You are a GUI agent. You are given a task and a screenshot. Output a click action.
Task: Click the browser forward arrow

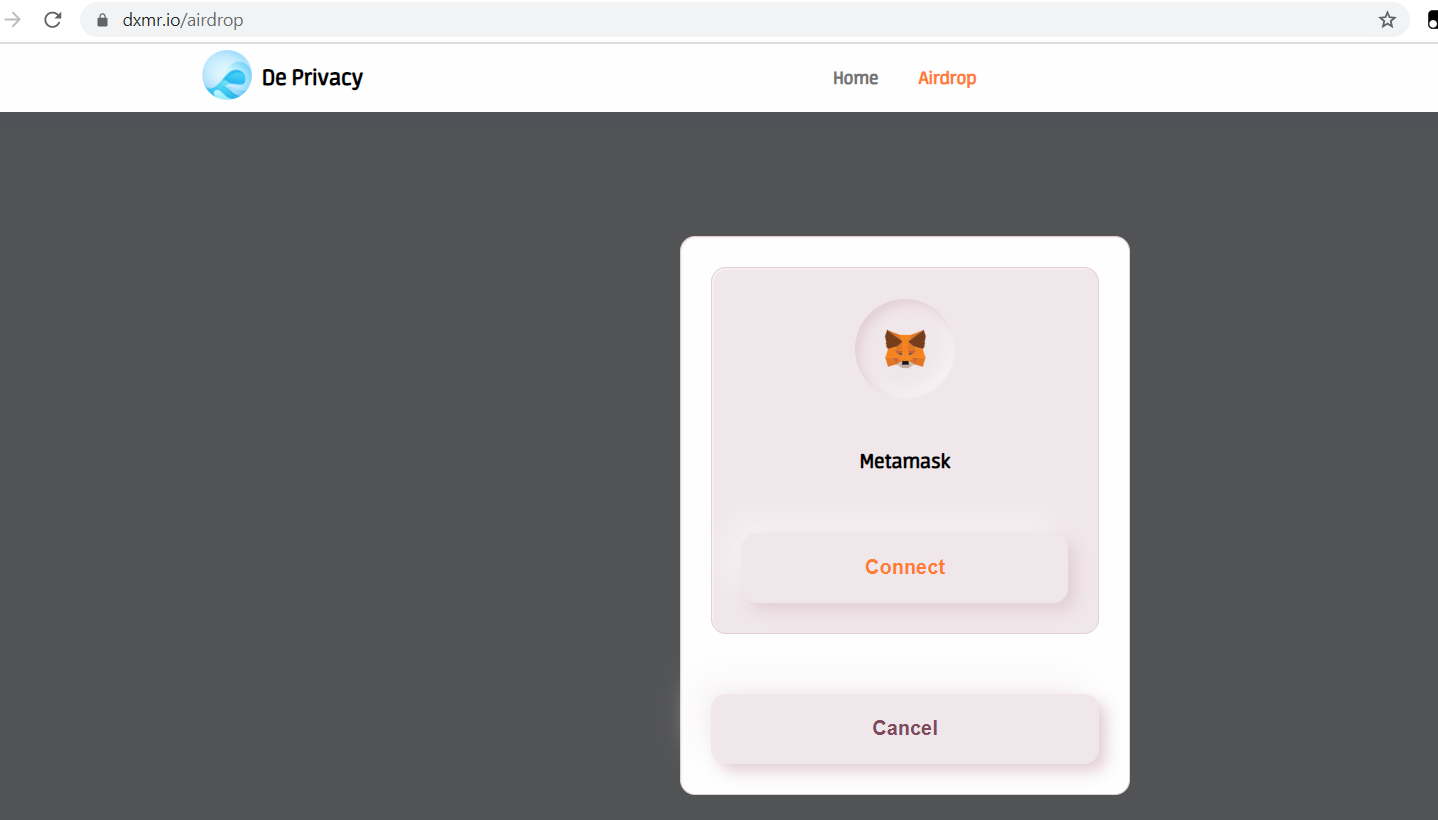[13, 20]
